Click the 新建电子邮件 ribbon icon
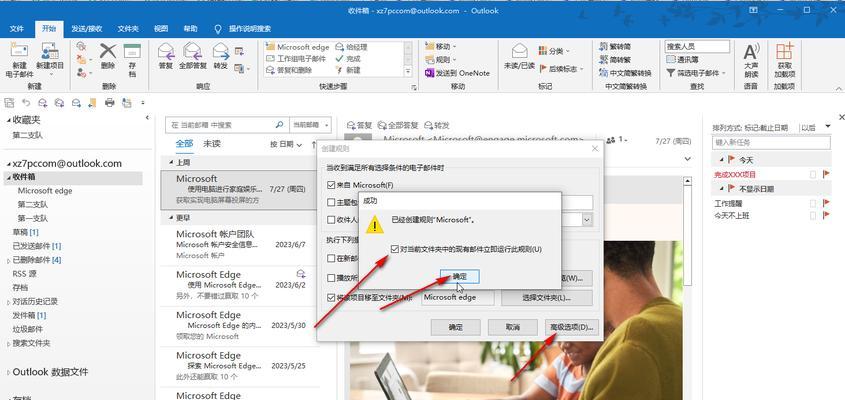This screenshot has height=400, width=845. [x=19, y=52]
